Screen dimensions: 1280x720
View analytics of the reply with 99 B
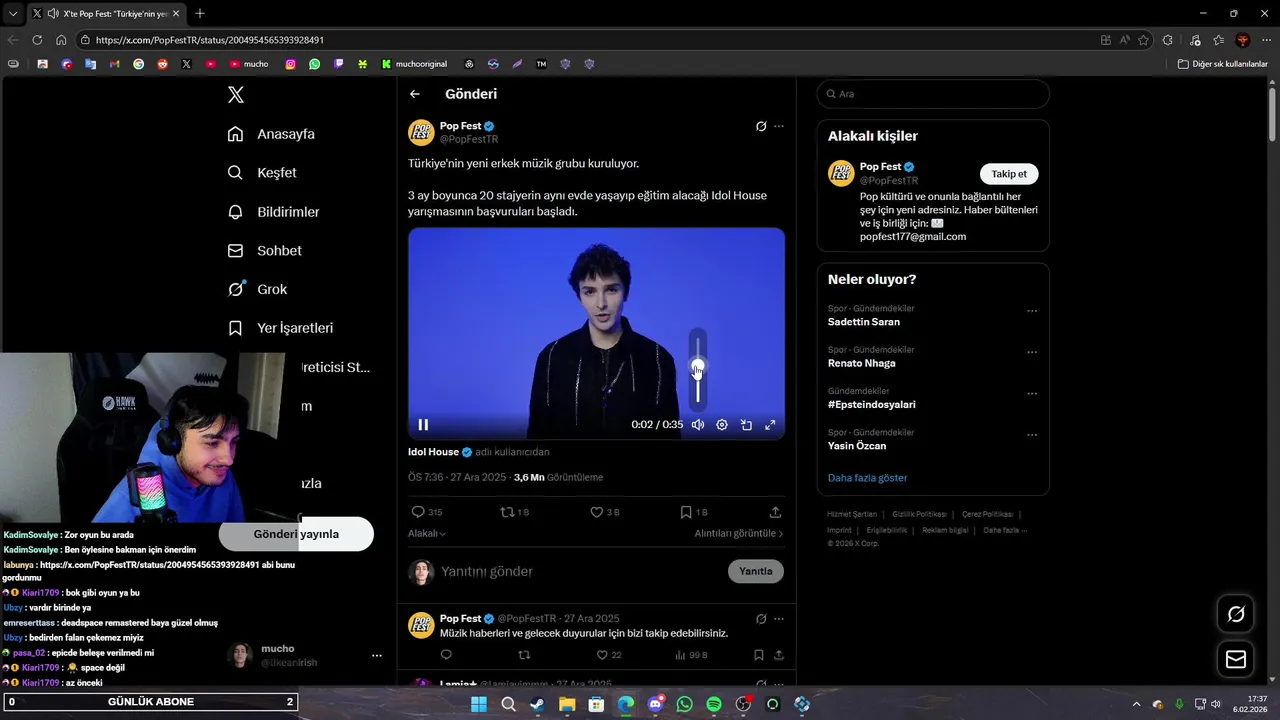[x=692, y=655]
